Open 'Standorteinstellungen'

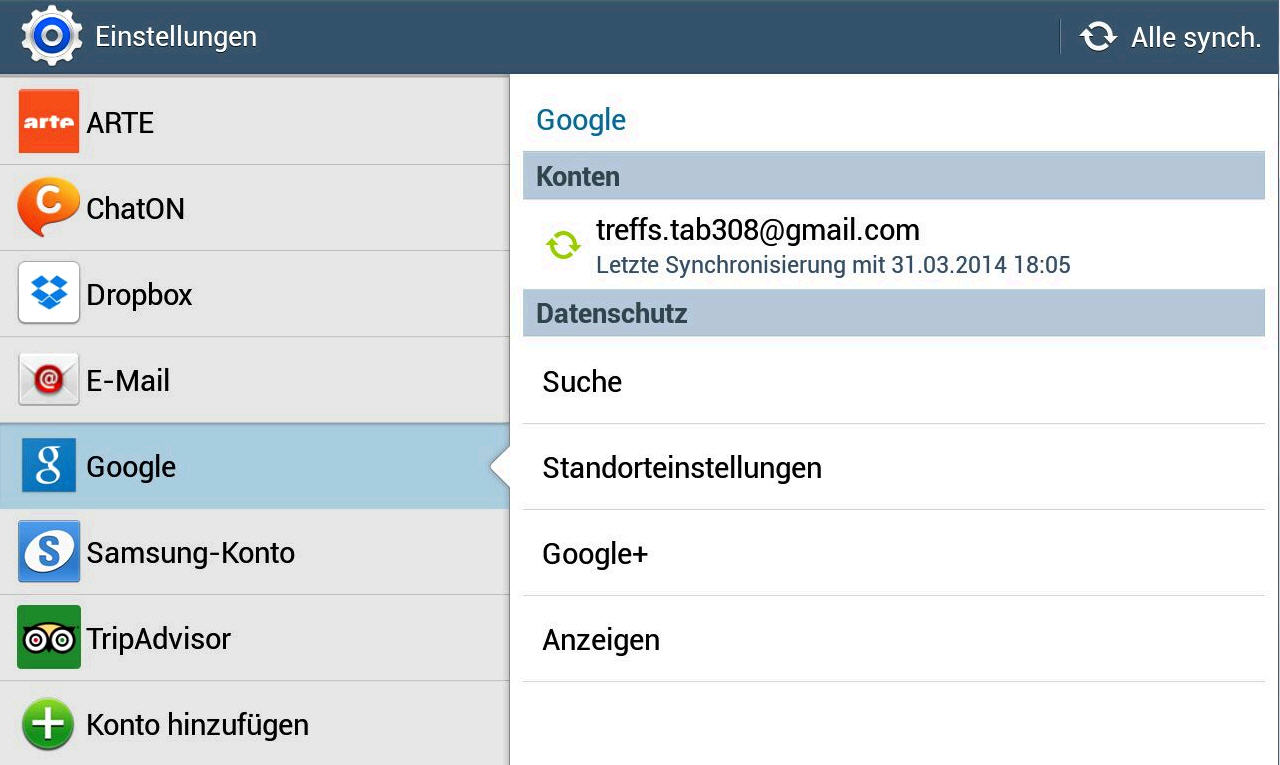[682, 468]
